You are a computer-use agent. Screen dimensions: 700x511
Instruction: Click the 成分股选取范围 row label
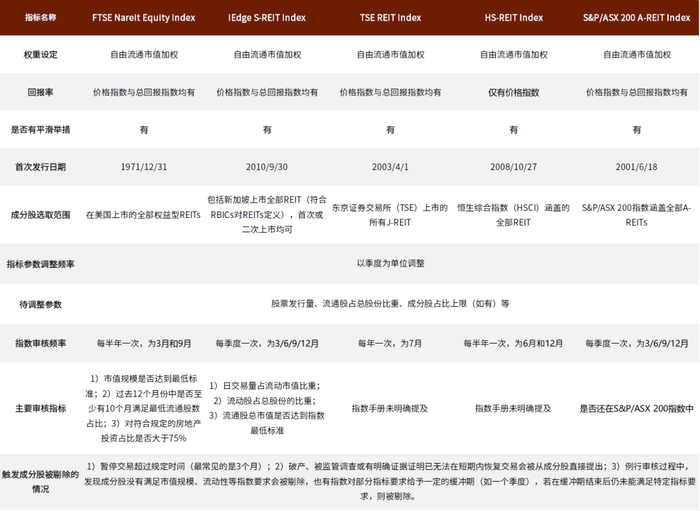pyautogui.click(x=40, y=215)
